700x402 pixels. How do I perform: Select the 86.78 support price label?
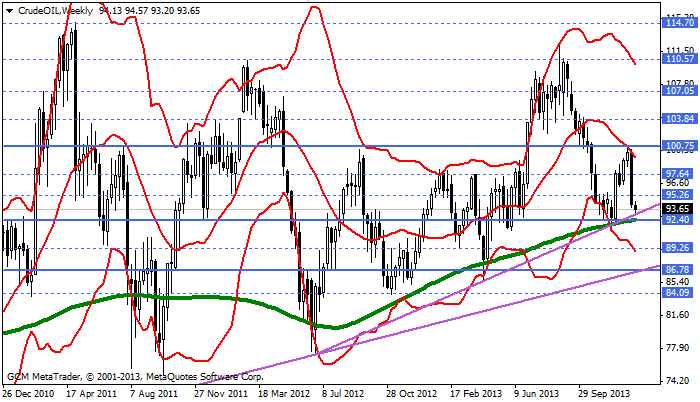[x=679, y=270]
